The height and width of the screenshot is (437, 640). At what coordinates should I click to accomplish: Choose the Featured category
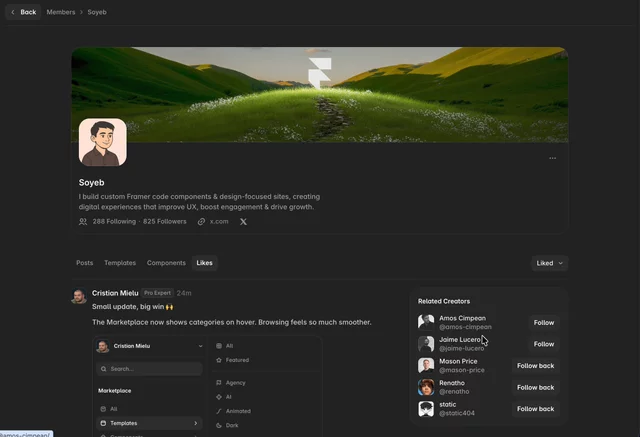click(237, 360)
